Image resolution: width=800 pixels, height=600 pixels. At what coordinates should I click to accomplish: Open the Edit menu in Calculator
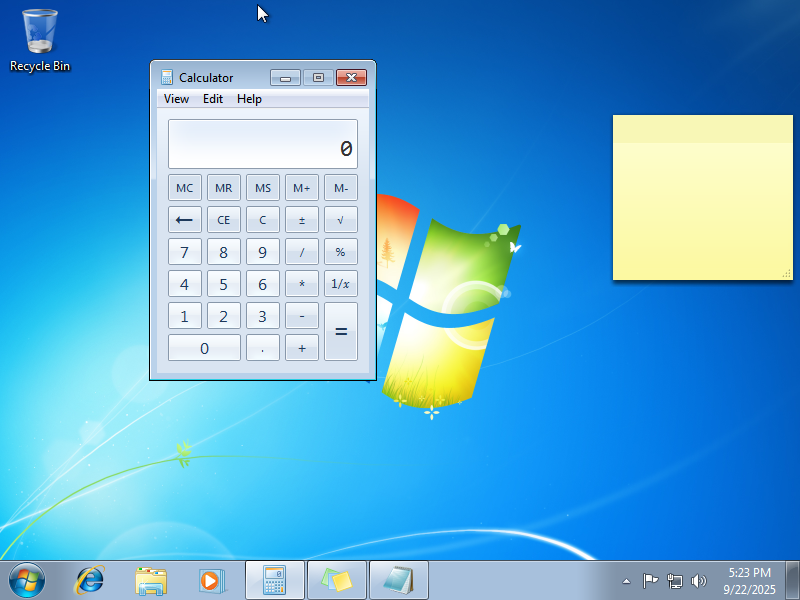click(213, 99)
